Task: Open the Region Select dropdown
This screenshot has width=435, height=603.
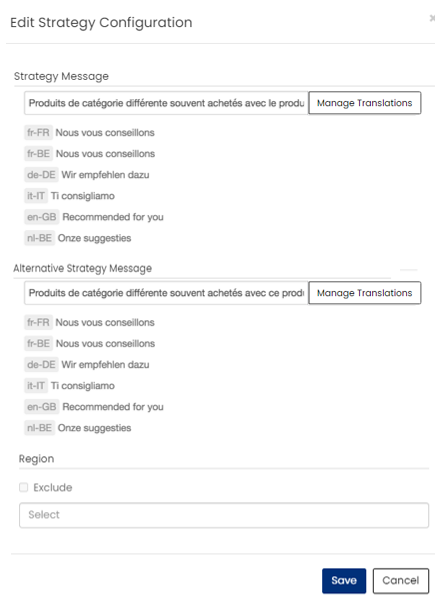Action: click(x=224, y=515)
